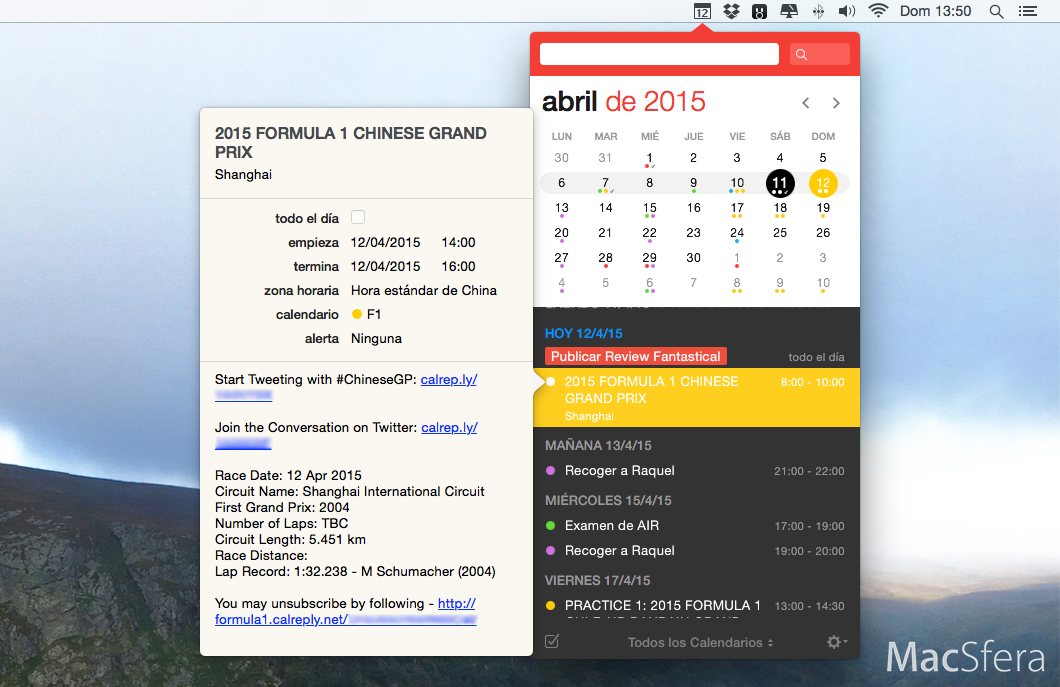This screenshot has height=687, width=1060.
Task: Click the red search button in Fantastical
Action: [x=819, y=54]
